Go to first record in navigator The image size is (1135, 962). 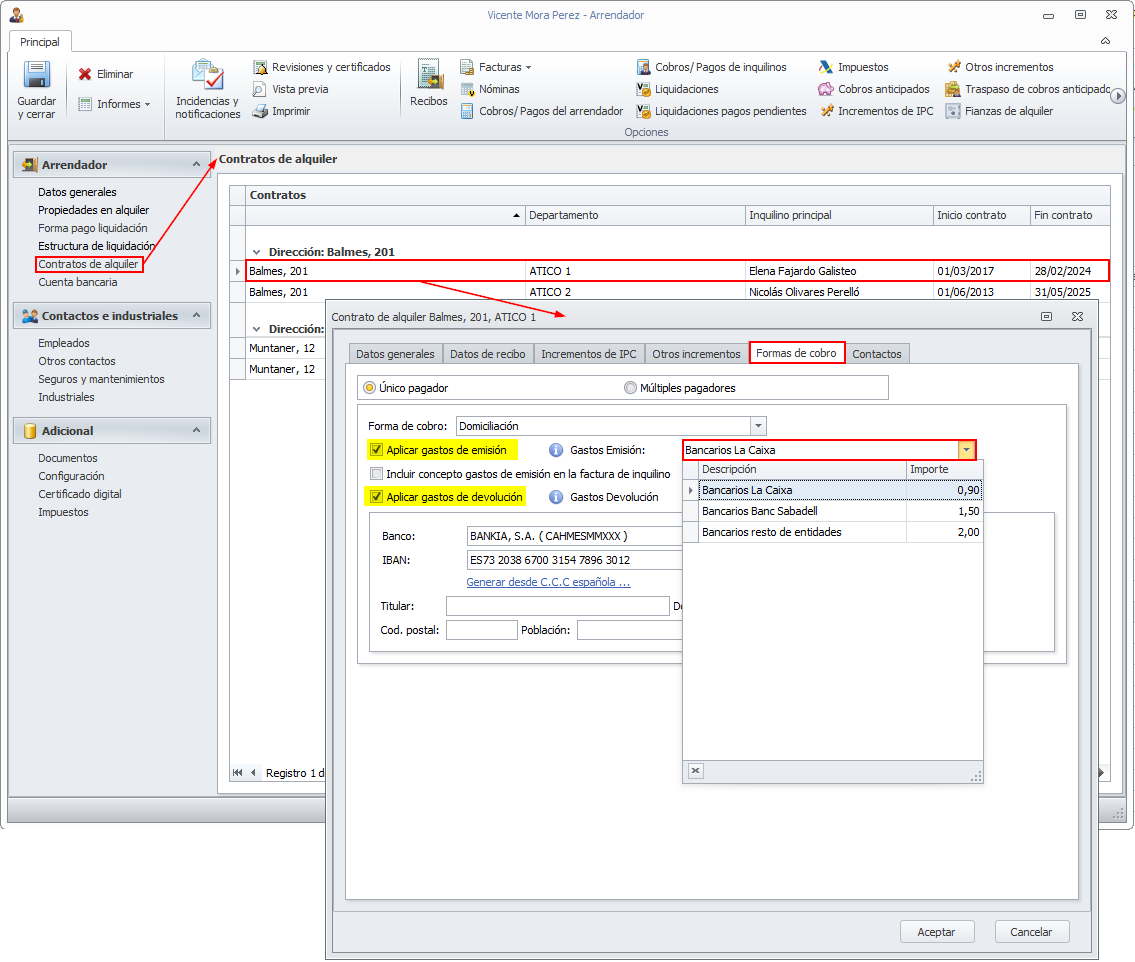[237, 773]
